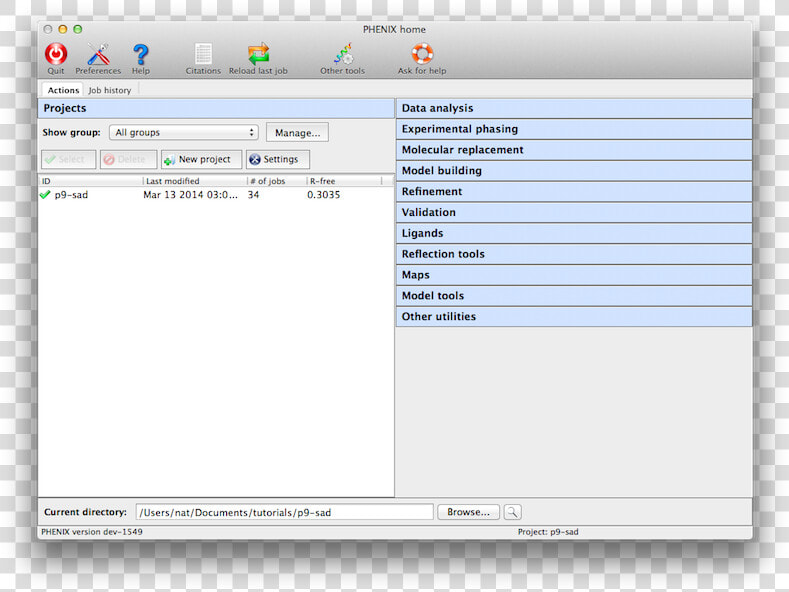Expand the Experimental phasing section

[x=574, y=129]
